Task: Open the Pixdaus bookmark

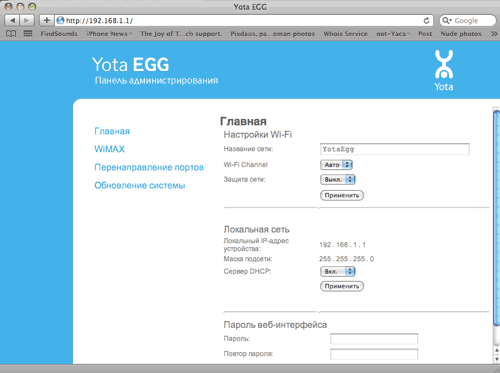Action: (x=272, y=34)
